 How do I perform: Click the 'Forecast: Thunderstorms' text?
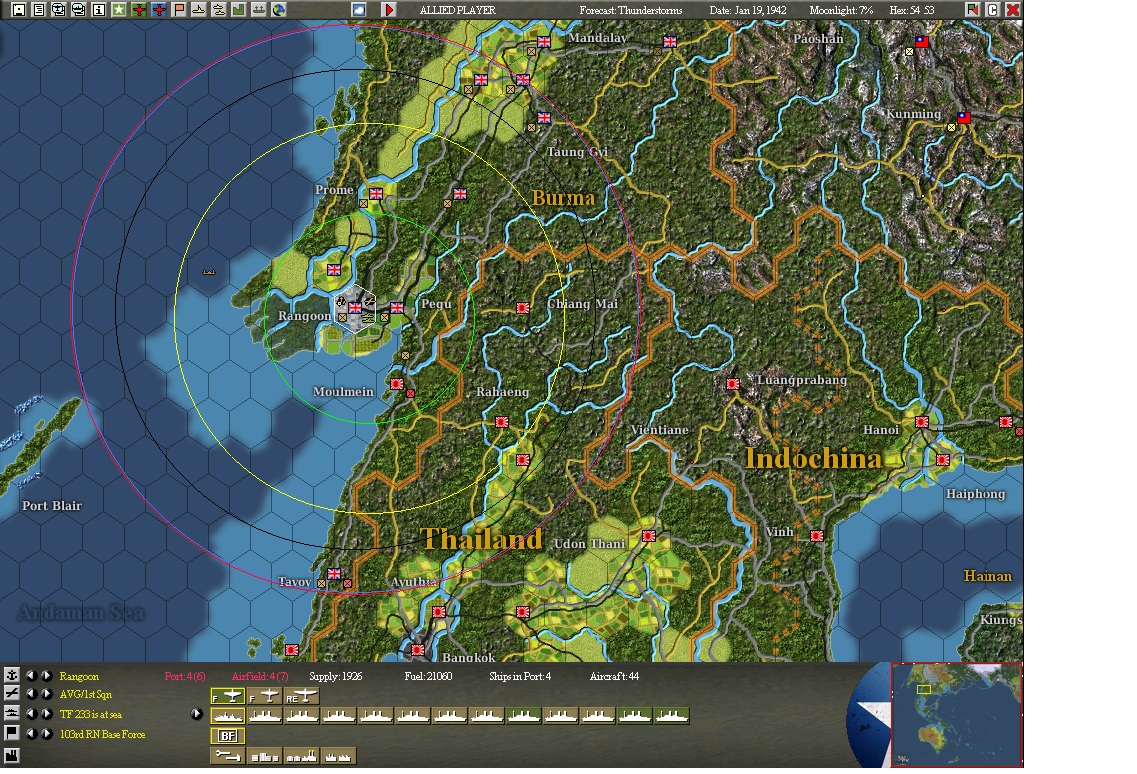click(631, 10)
